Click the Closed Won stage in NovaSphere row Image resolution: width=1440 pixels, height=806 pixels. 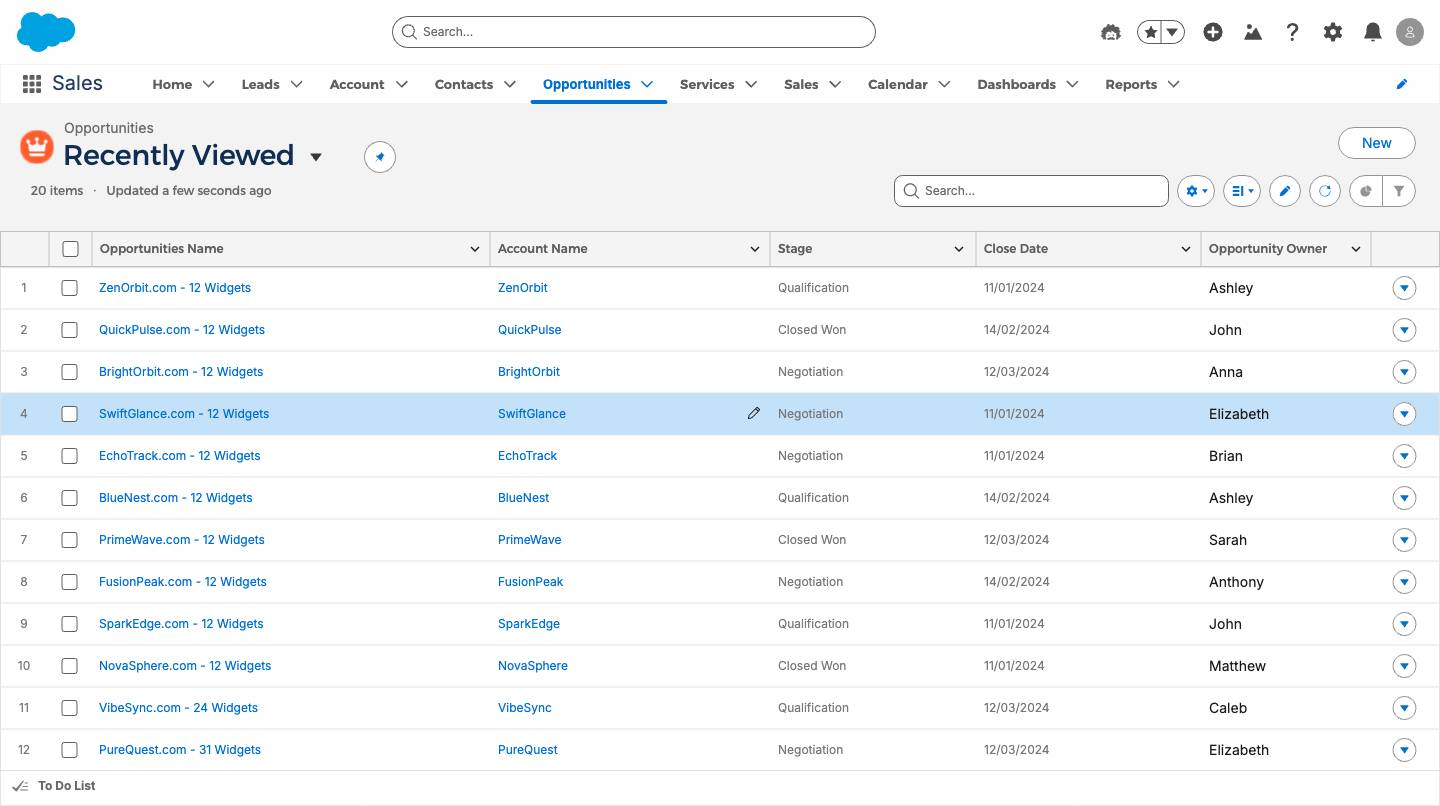click(812, 666)
